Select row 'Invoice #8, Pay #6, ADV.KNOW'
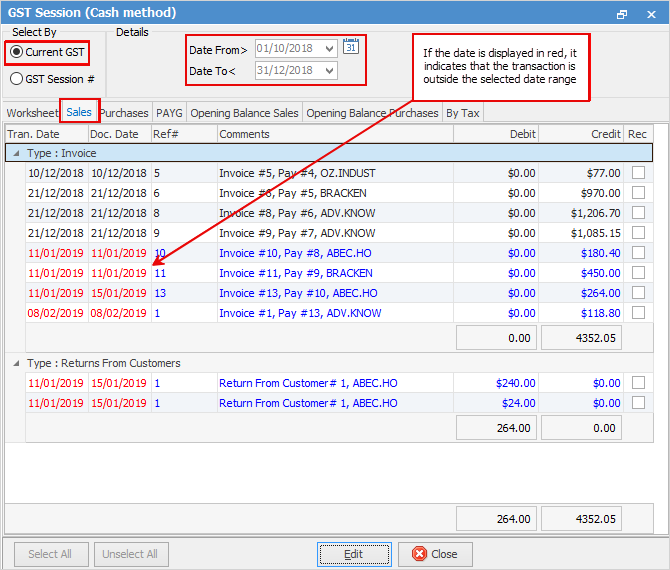This screenshot has height=570, width=670. pos(339,213)
